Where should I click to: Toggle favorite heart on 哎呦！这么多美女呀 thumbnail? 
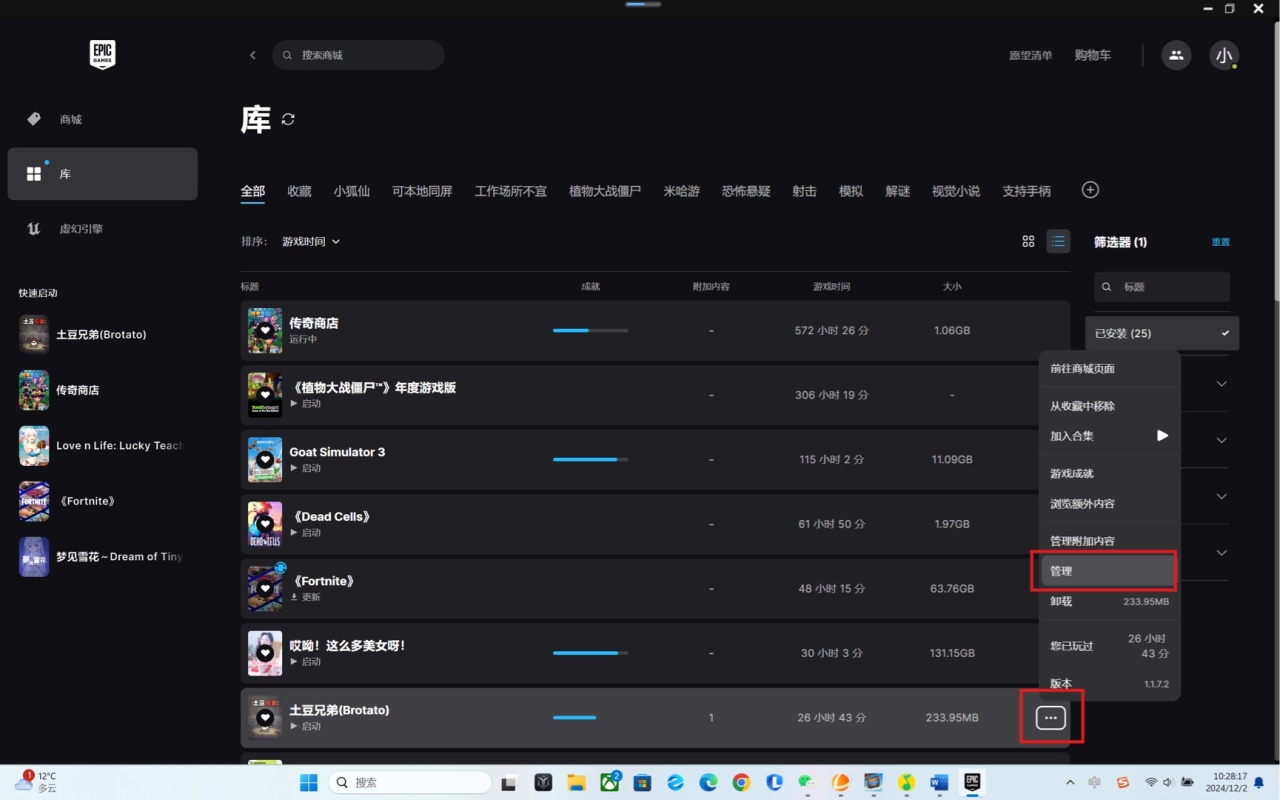coord(265,653)
